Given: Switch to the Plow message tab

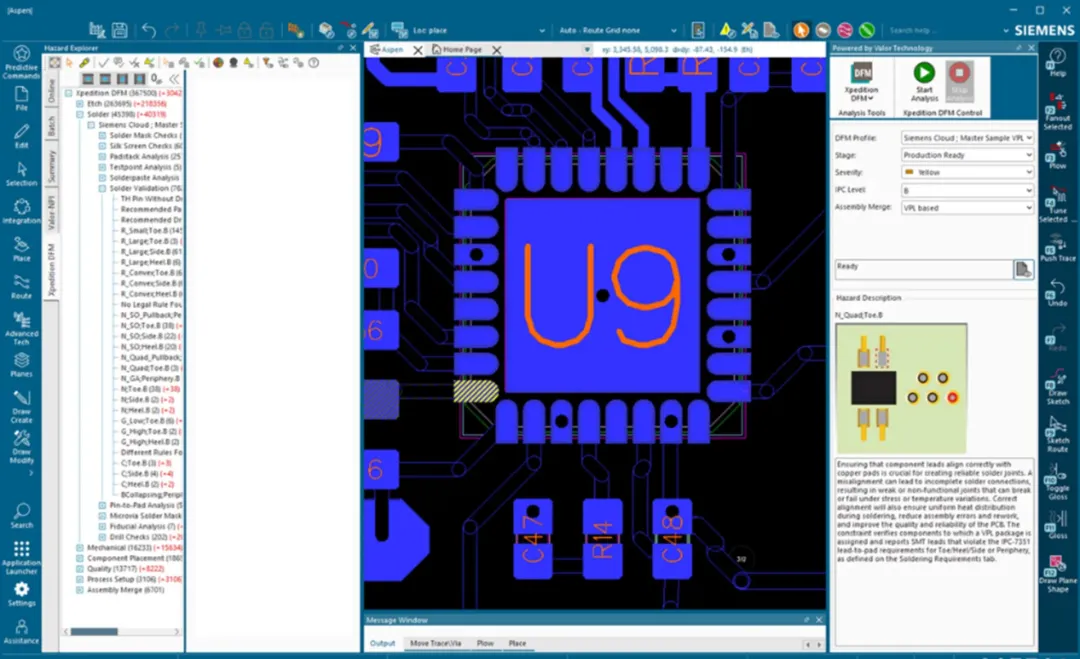Looking at the screenshot, I should [x=486, y=643].
